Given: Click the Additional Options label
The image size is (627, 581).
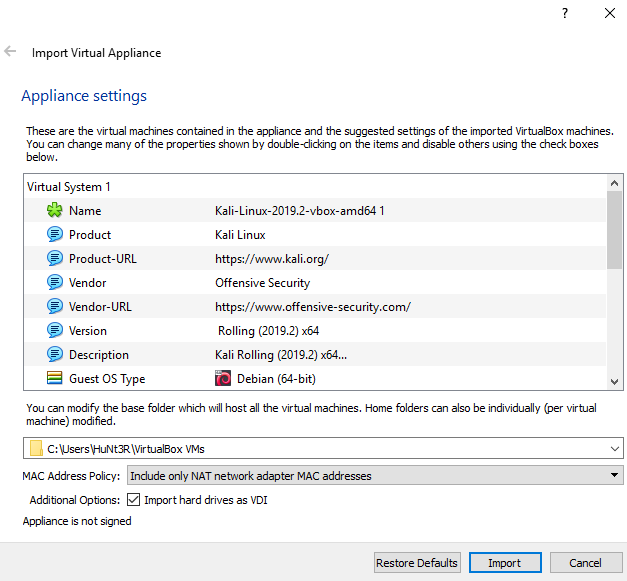Looking at the screenshot, I should [x=75, y=500].
